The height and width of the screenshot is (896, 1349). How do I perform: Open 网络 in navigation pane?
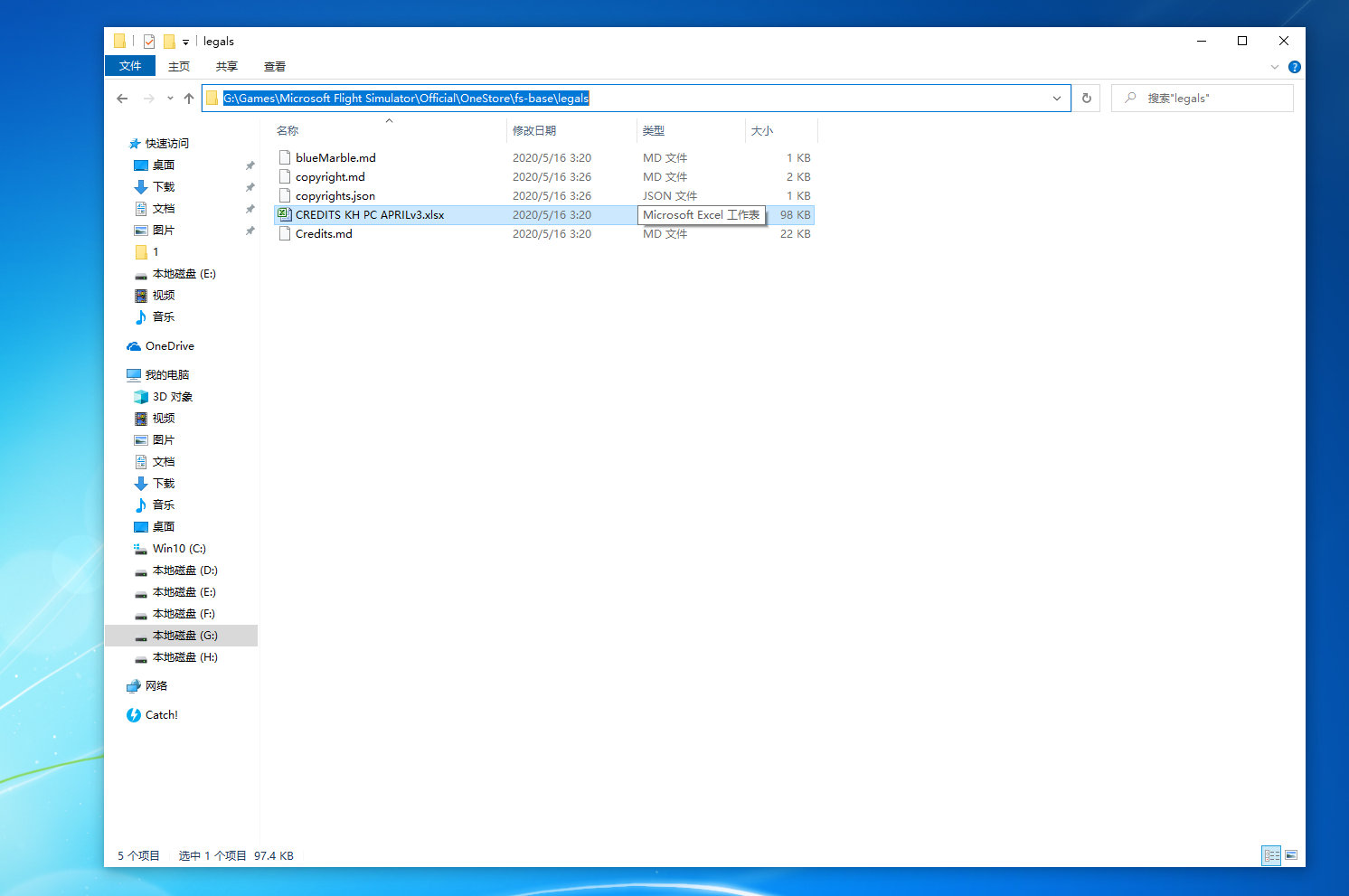coord(156,686)
